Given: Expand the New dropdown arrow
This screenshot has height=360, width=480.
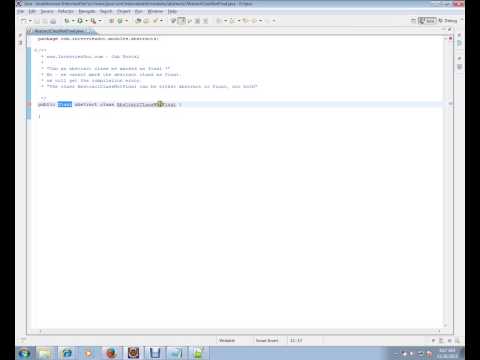Looking at the screenshot, I should [x=30, y=21].
